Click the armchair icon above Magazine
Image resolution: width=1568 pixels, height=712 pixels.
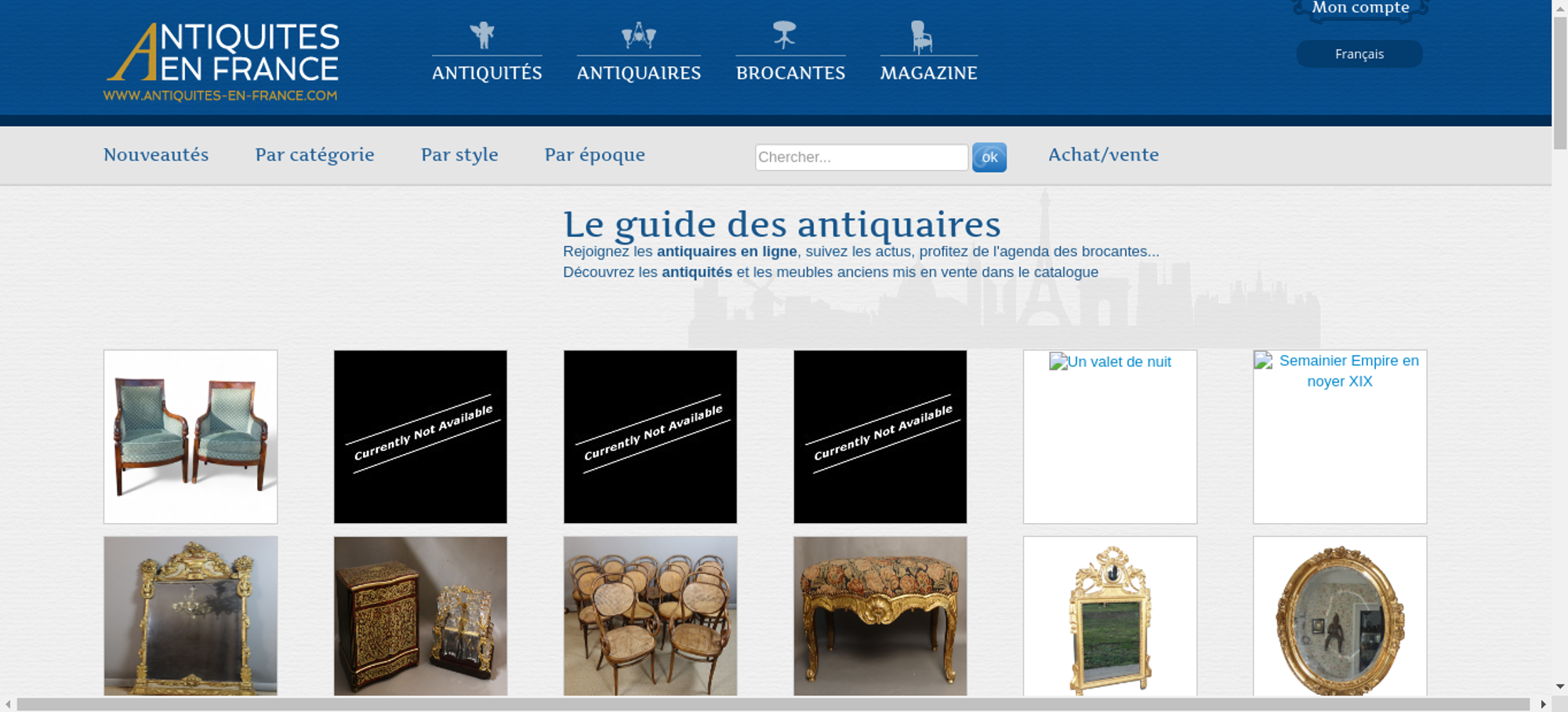pos(921,37)
